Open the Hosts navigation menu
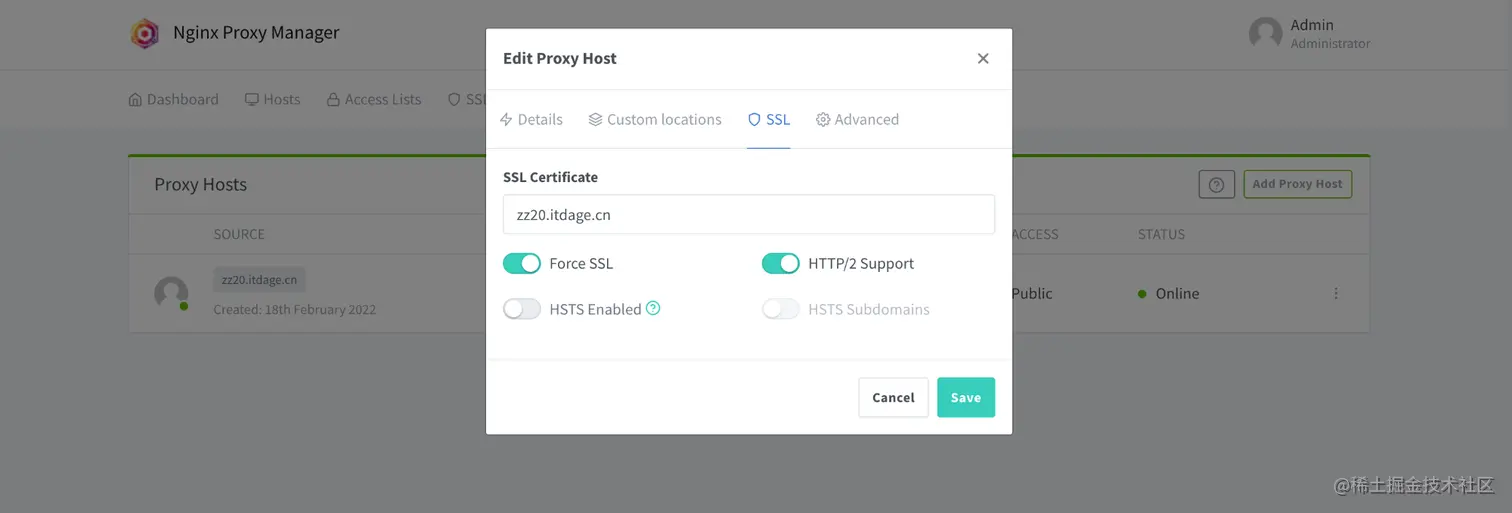 click(273, 99)
